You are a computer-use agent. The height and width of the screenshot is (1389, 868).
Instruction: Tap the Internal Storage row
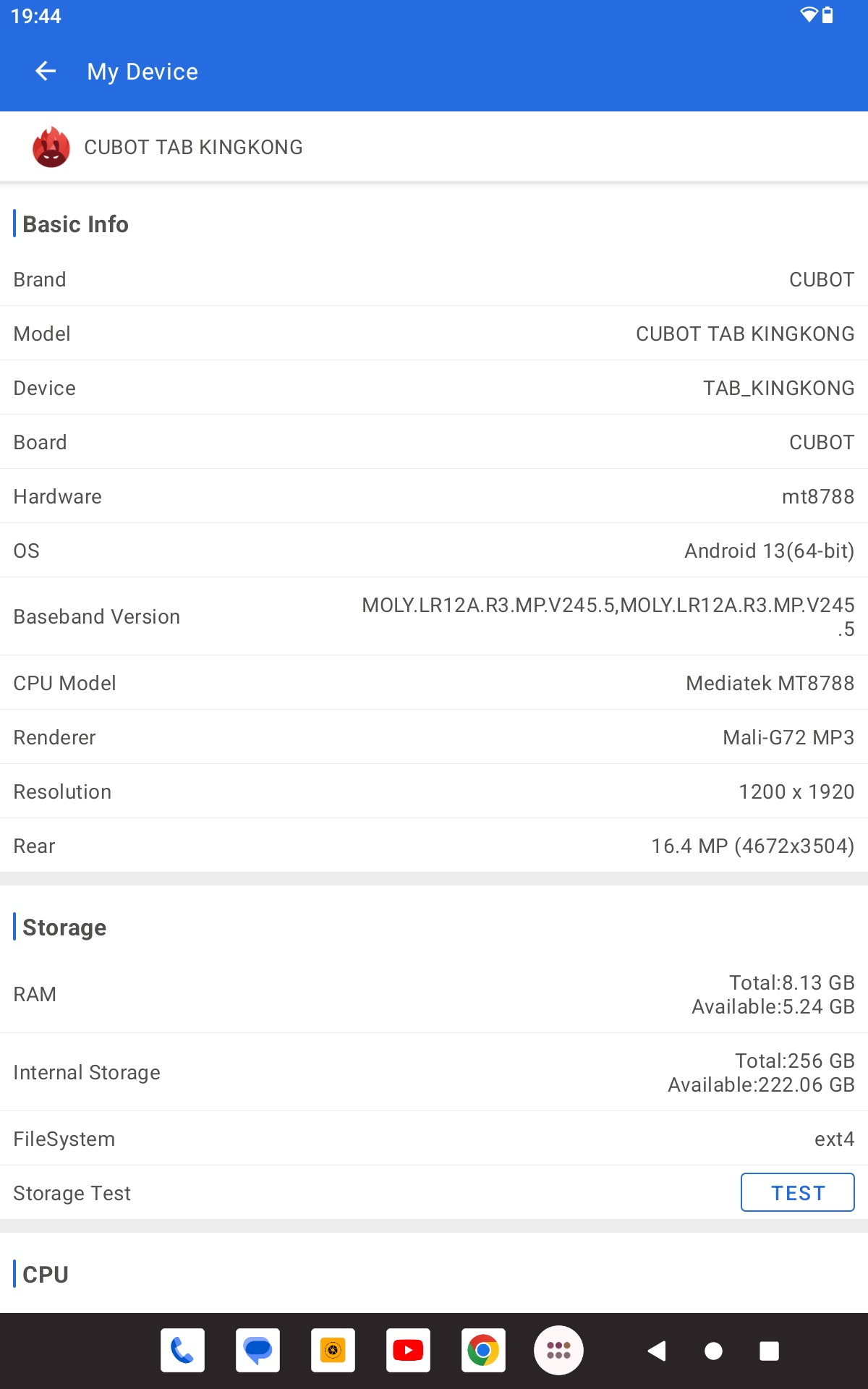pyautogui.click(x=434, y=1072)
